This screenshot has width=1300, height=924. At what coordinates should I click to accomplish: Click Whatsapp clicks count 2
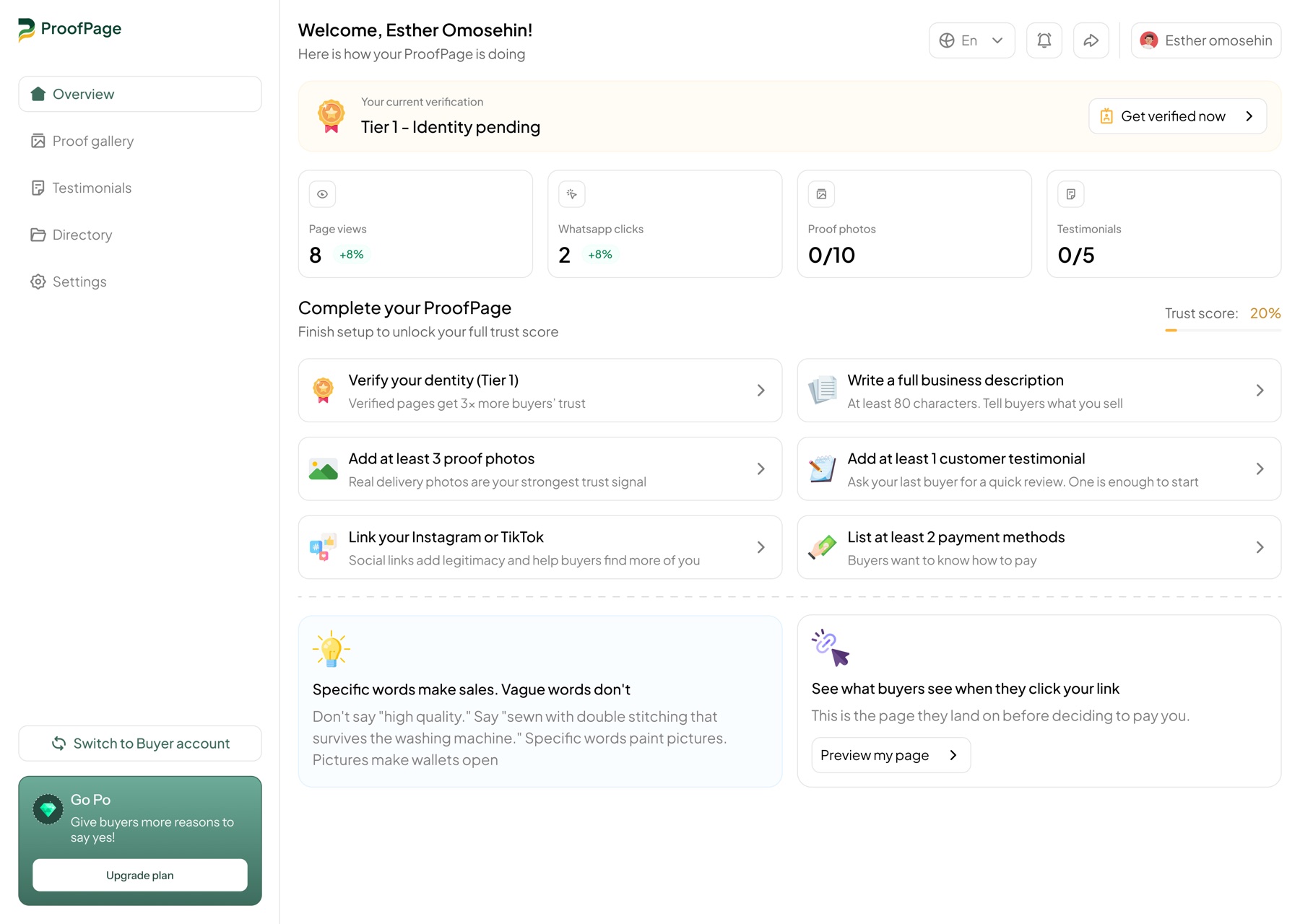pyautogui.click(x=565, y=255)
